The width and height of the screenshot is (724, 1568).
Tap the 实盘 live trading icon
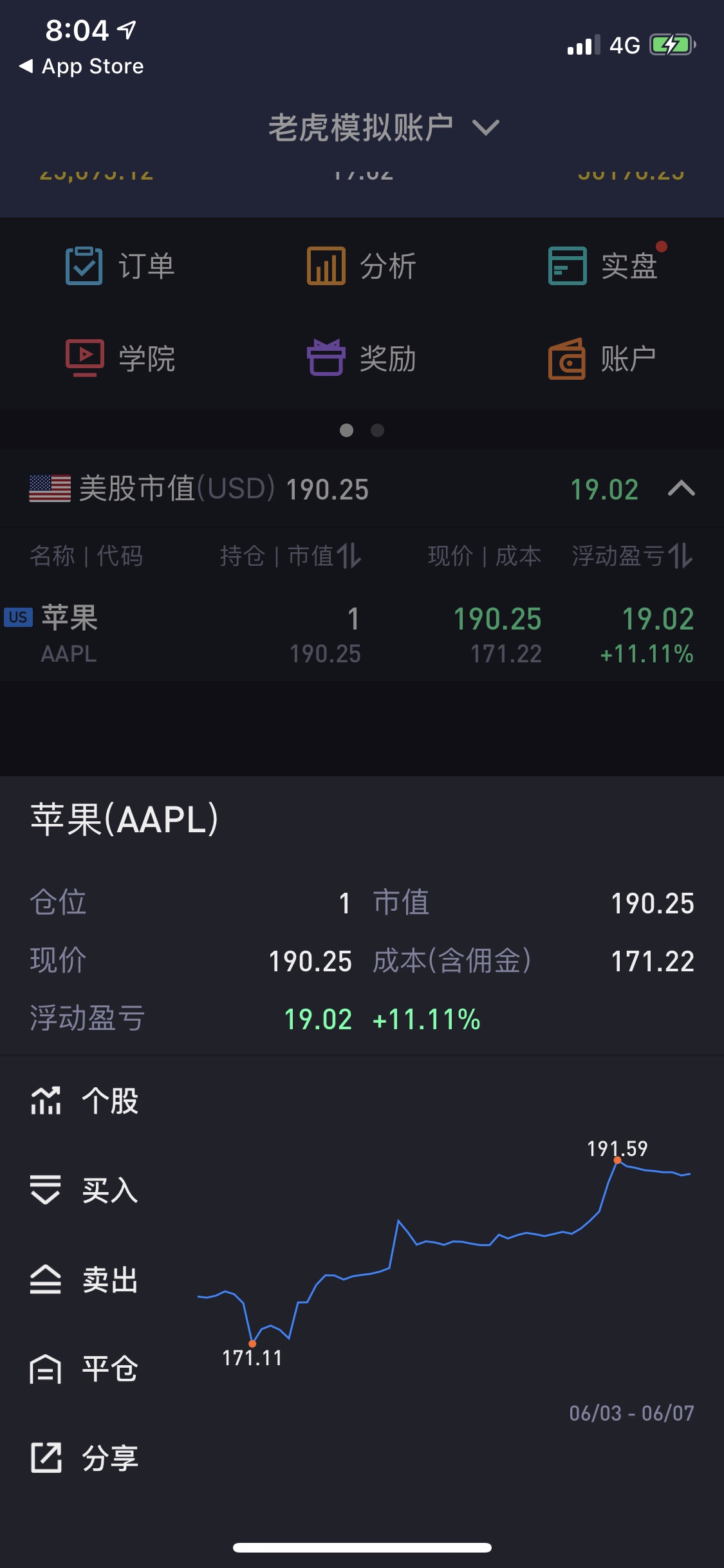click(x=567, y=265)
